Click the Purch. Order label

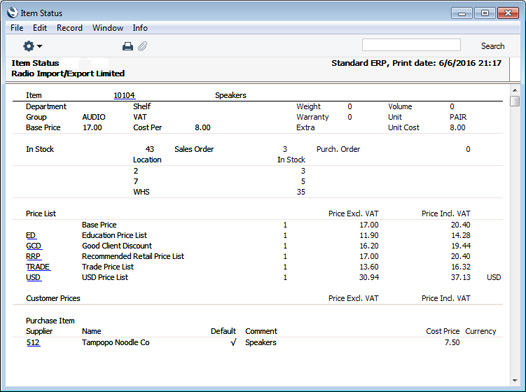338,149
